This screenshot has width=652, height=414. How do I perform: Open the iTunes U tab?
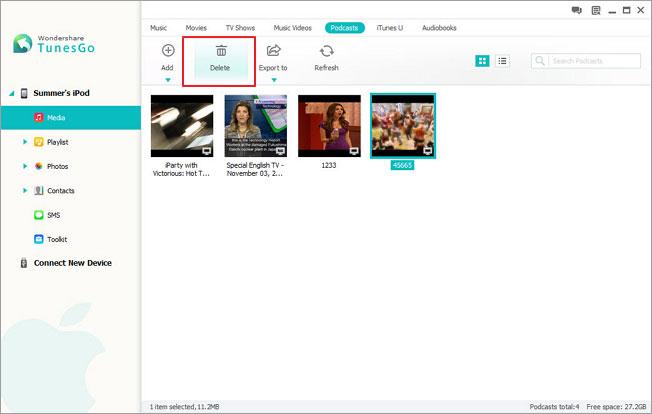click(x=390, y=28)
